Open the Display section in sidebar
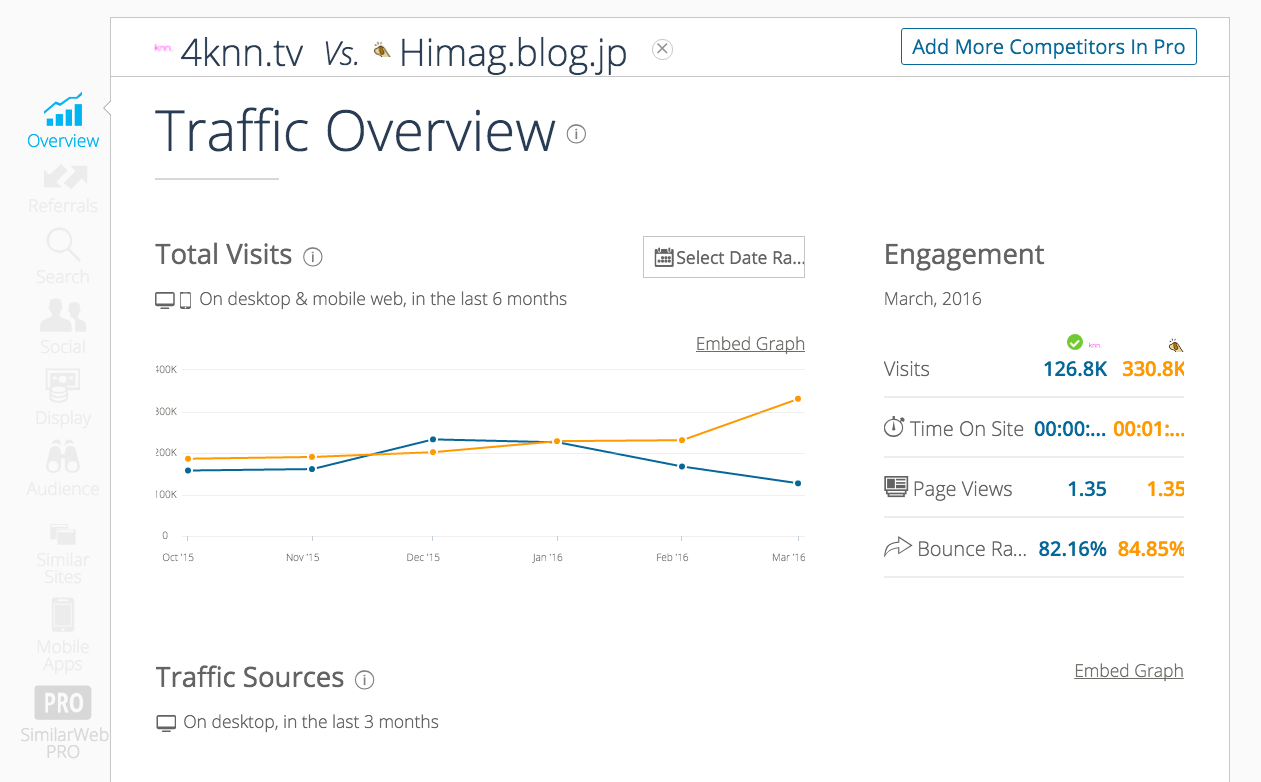The height and width of the screenshot is (782, 1261). pos(63,398)
